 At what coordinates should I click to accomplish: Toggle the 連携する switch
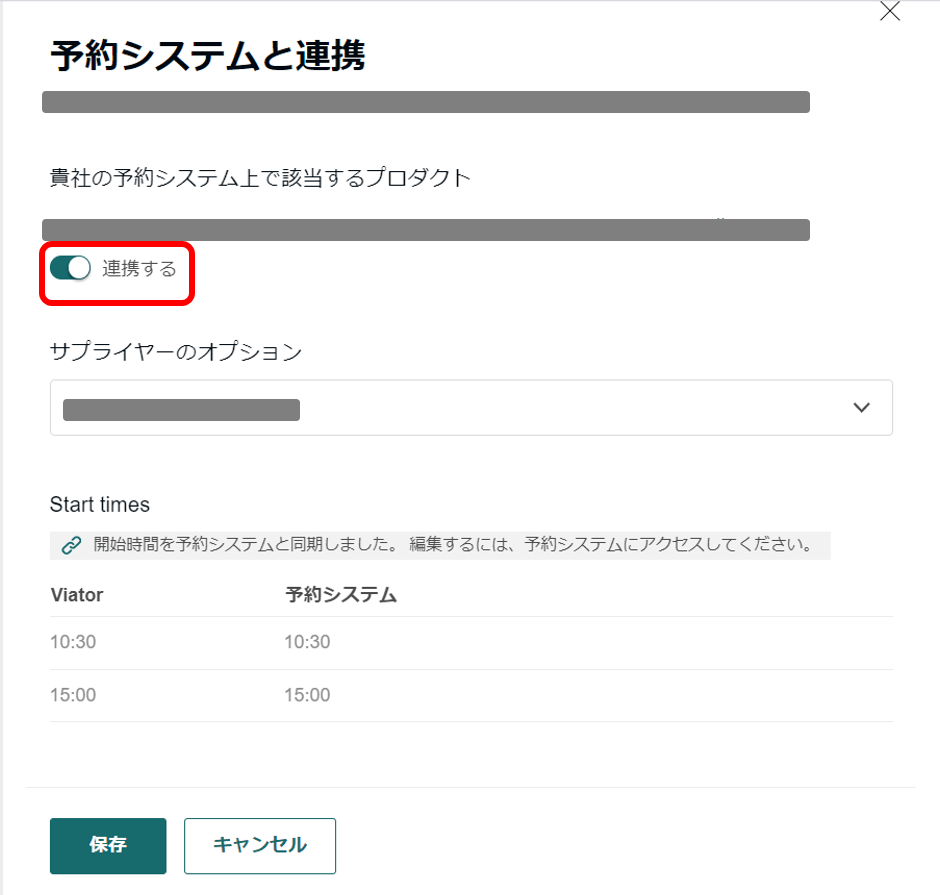[x=70, y=268]
